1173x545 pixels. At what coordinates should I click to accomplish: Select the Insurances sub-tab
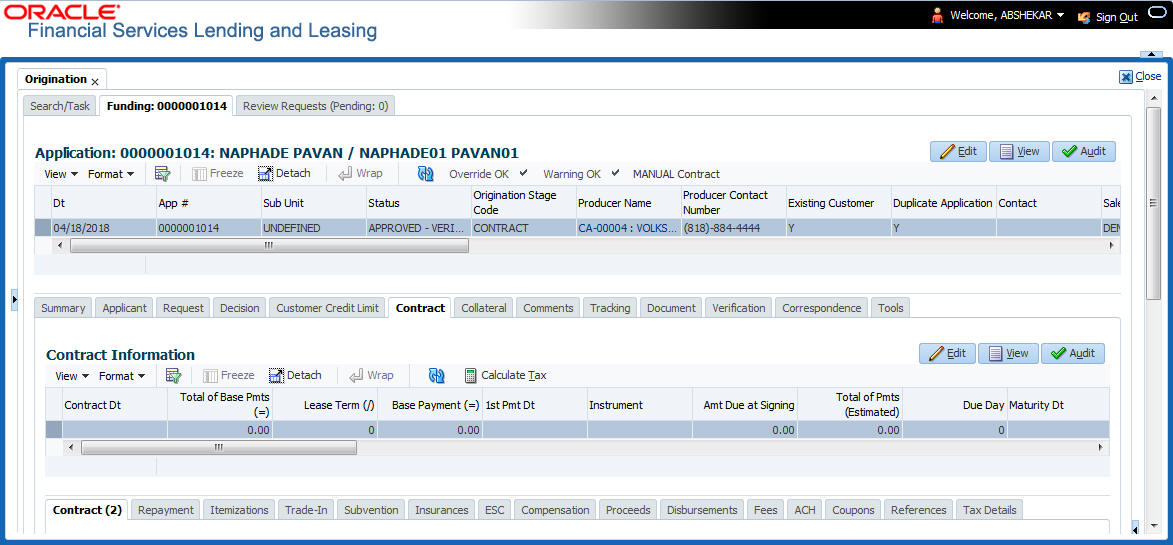[441, 509]
